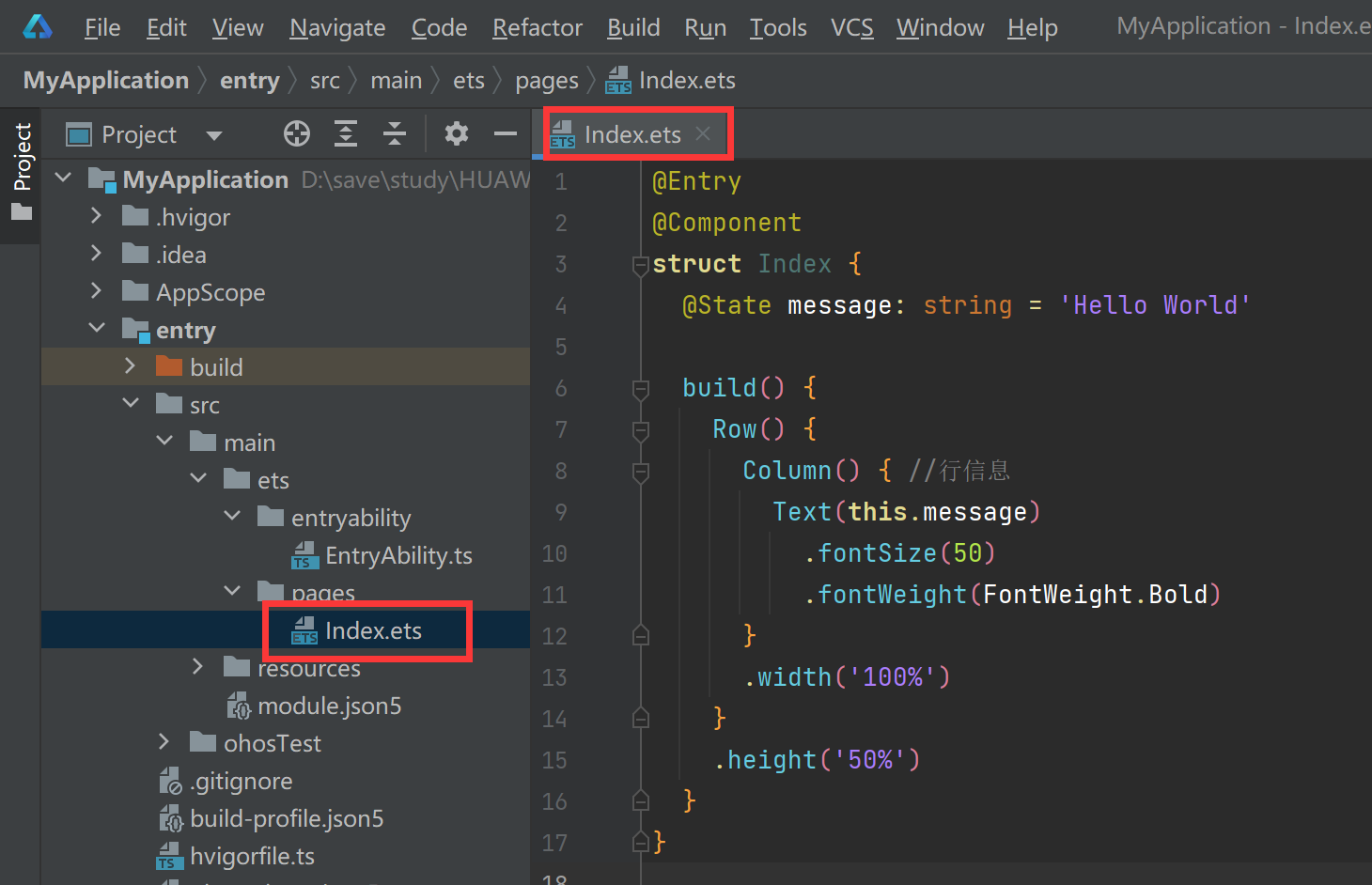The width and height of the screenshot is (1372, 885).
Task: Collapse the MyApplication root node
Action: [63, 178]
